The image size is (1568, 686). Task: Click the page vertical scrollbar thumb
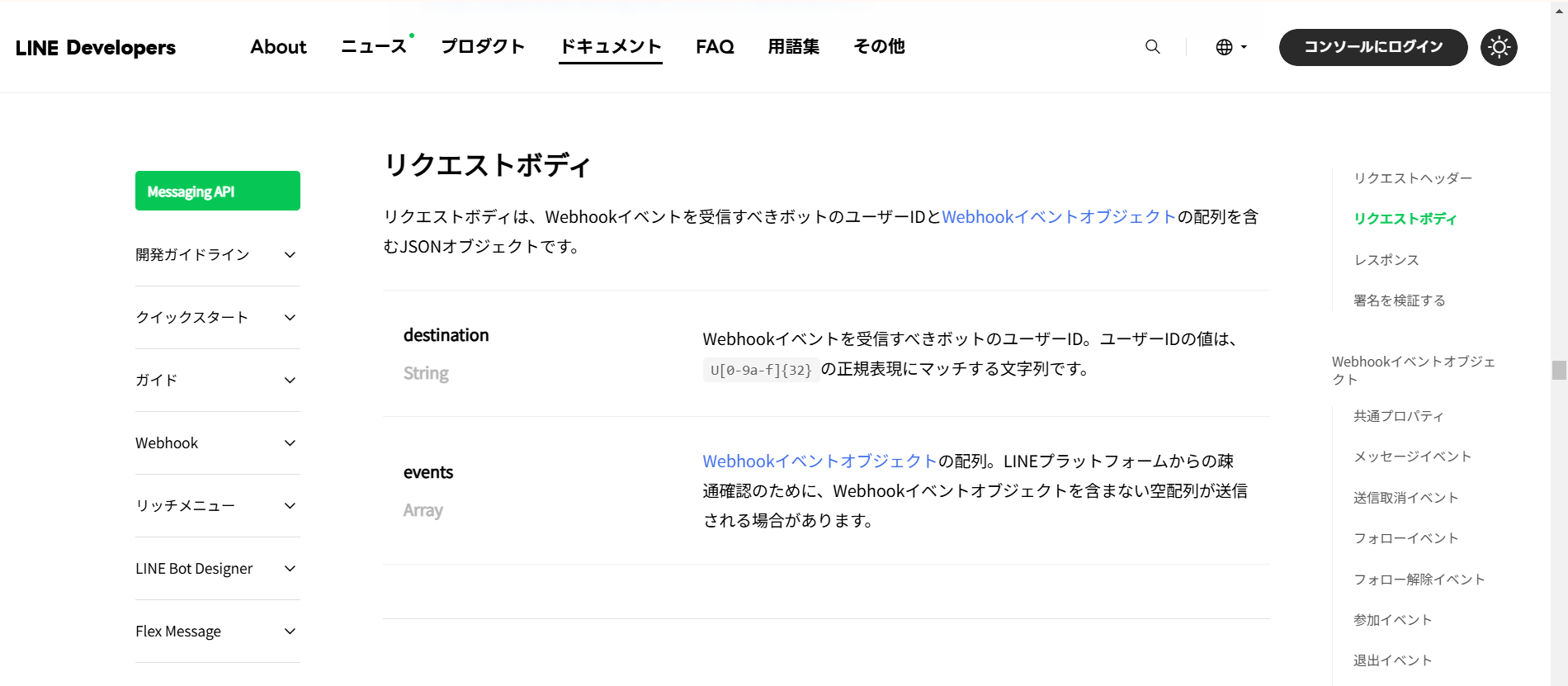(1558, 370)
